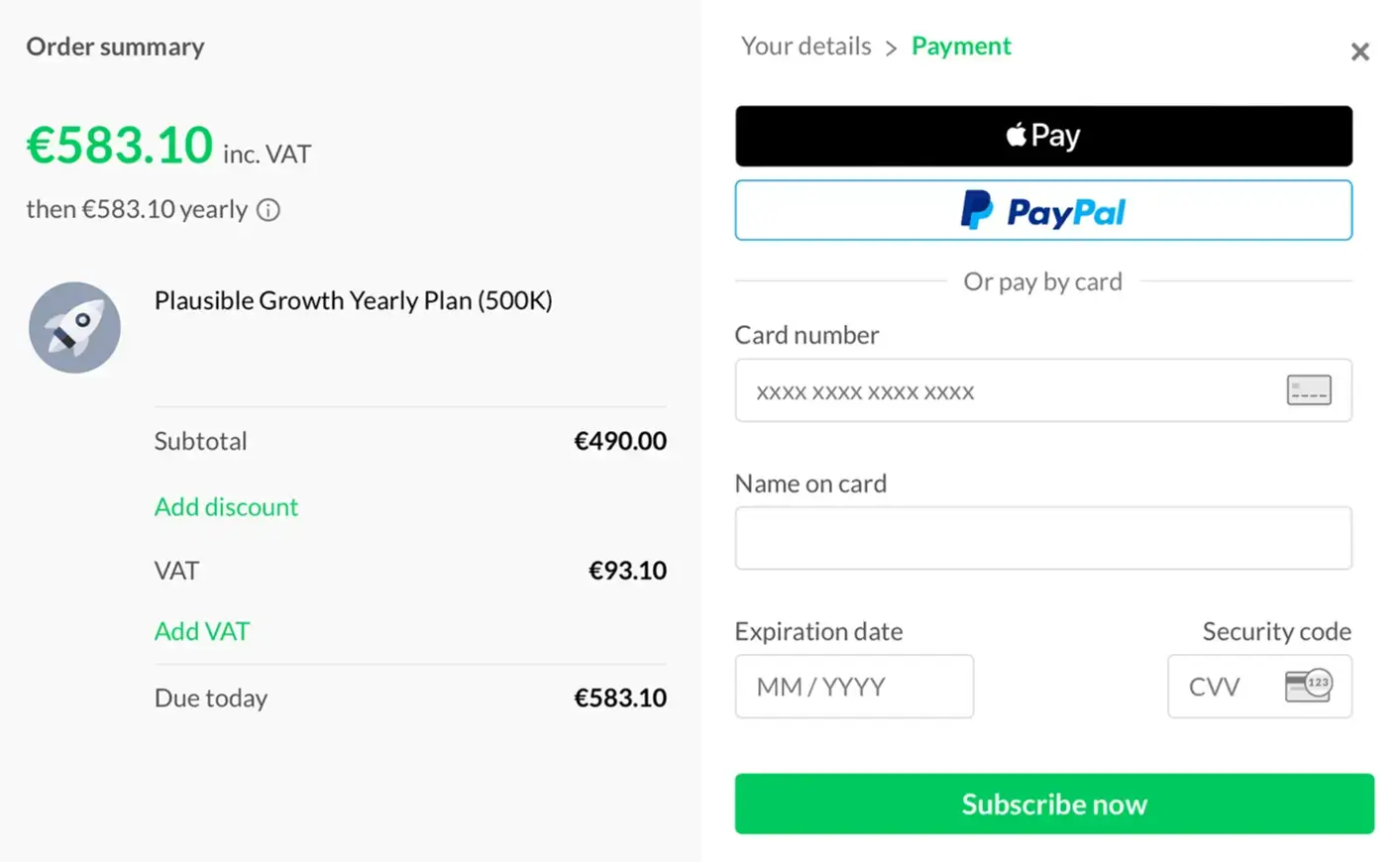Click the Subscribe now button
Screen dimensions: 1400x862
tap(1053, 804)
